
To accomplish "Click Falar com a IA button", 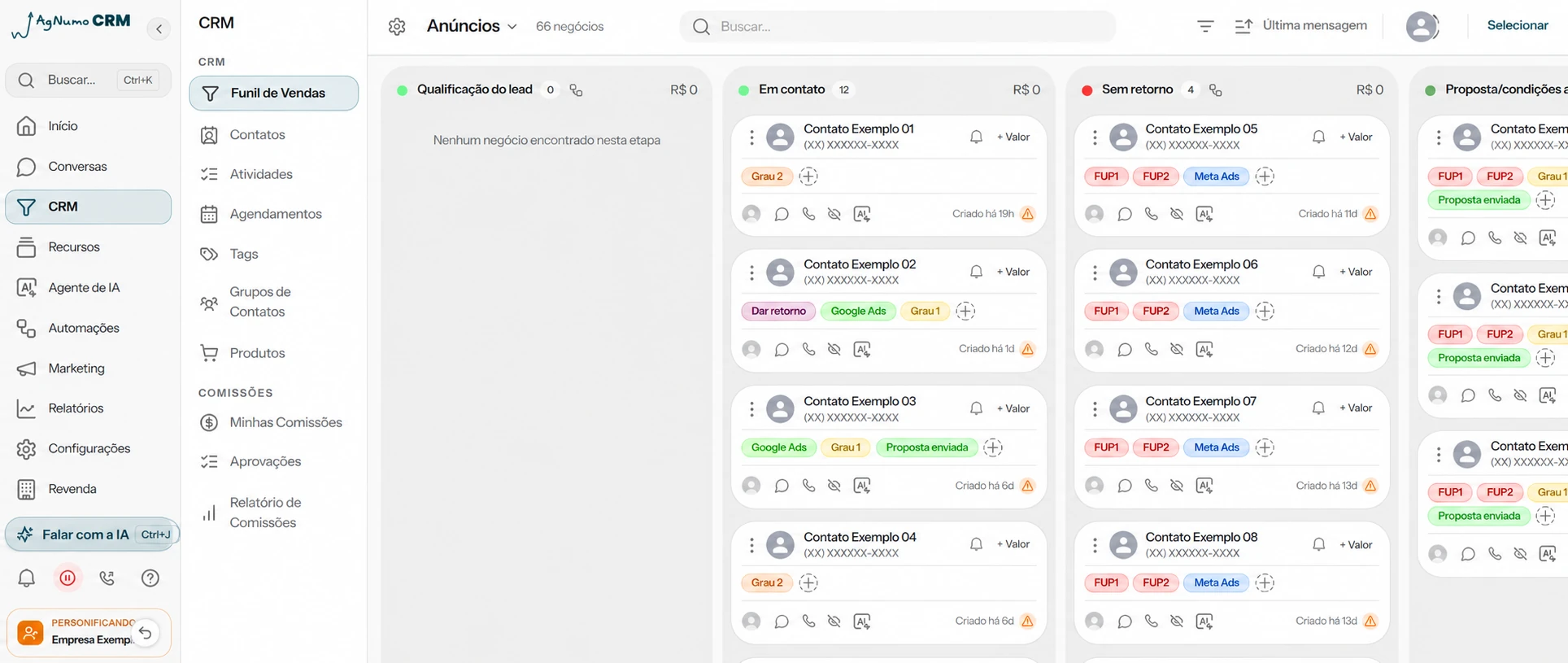I will tap(92, 534).
